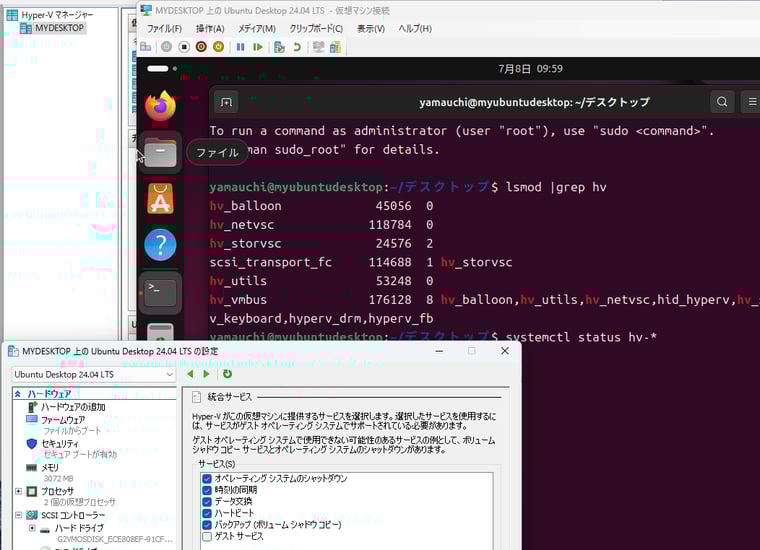Send Ctrl+Alt+Del via VM toolbar icon
The width and height of the screenshot is (760, 550).
coord(145,47)
